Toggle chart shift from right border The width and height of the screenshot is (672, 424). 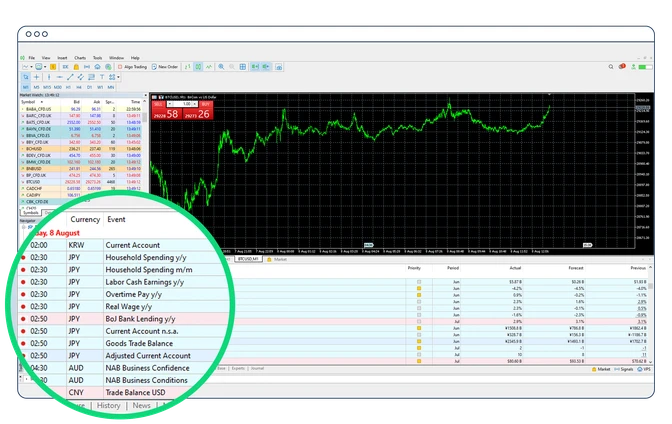(x=266, y=67)
